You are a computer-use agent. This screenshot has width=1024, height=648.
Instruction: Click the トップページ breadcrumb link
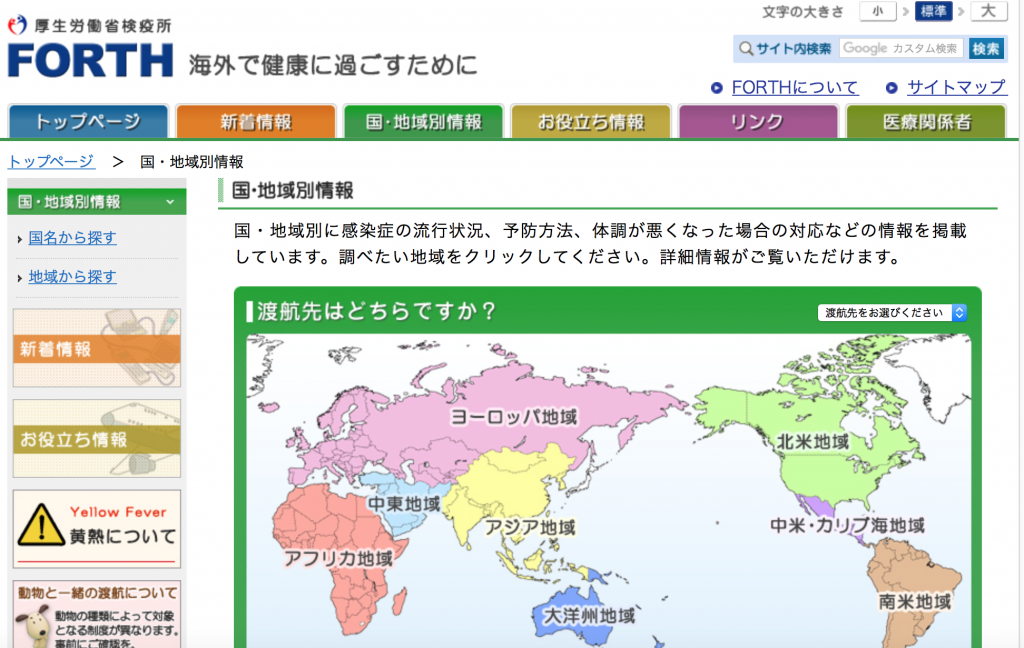tap(51, 161)
